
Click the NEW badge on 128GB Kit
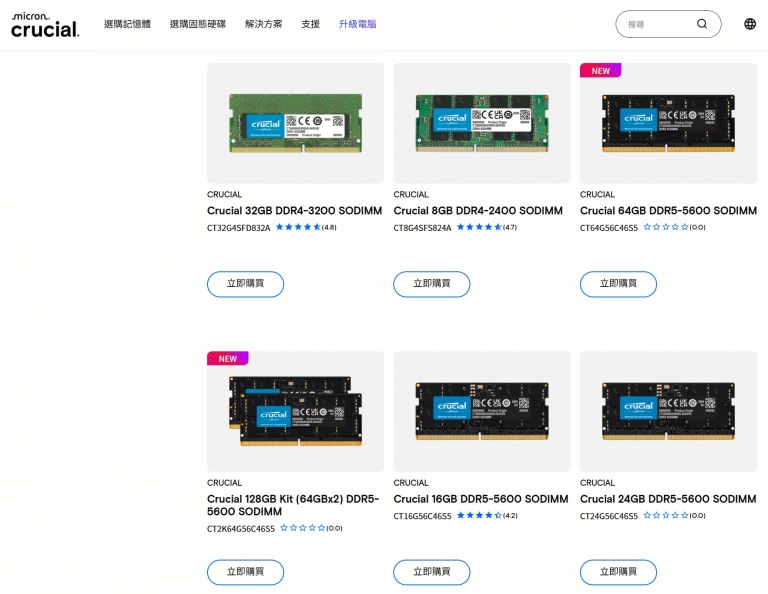228,358
